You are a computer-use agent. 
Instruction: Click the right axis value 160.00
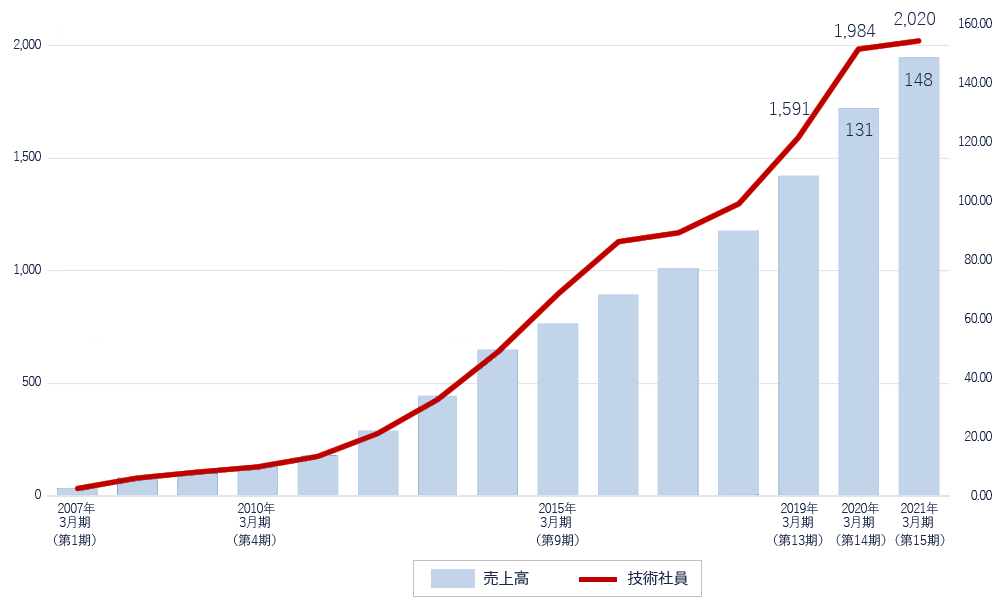click(x=975, y=24)
